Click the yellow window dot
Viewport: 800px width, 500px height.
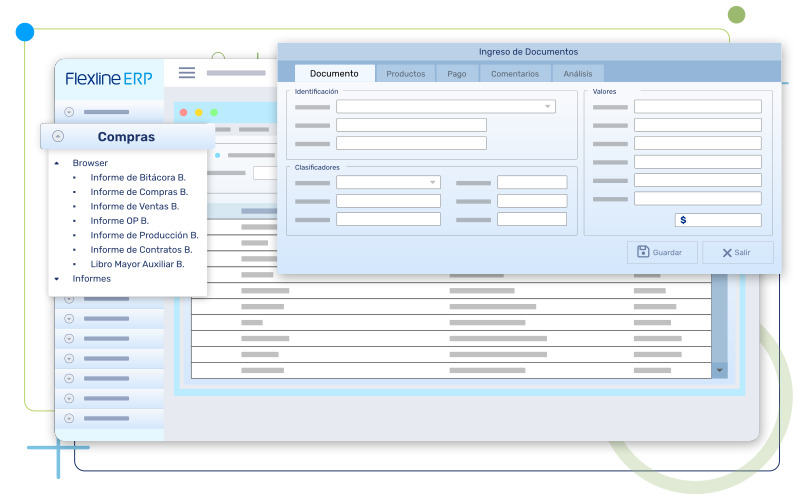pyautogui.click(x=198, y=113)
